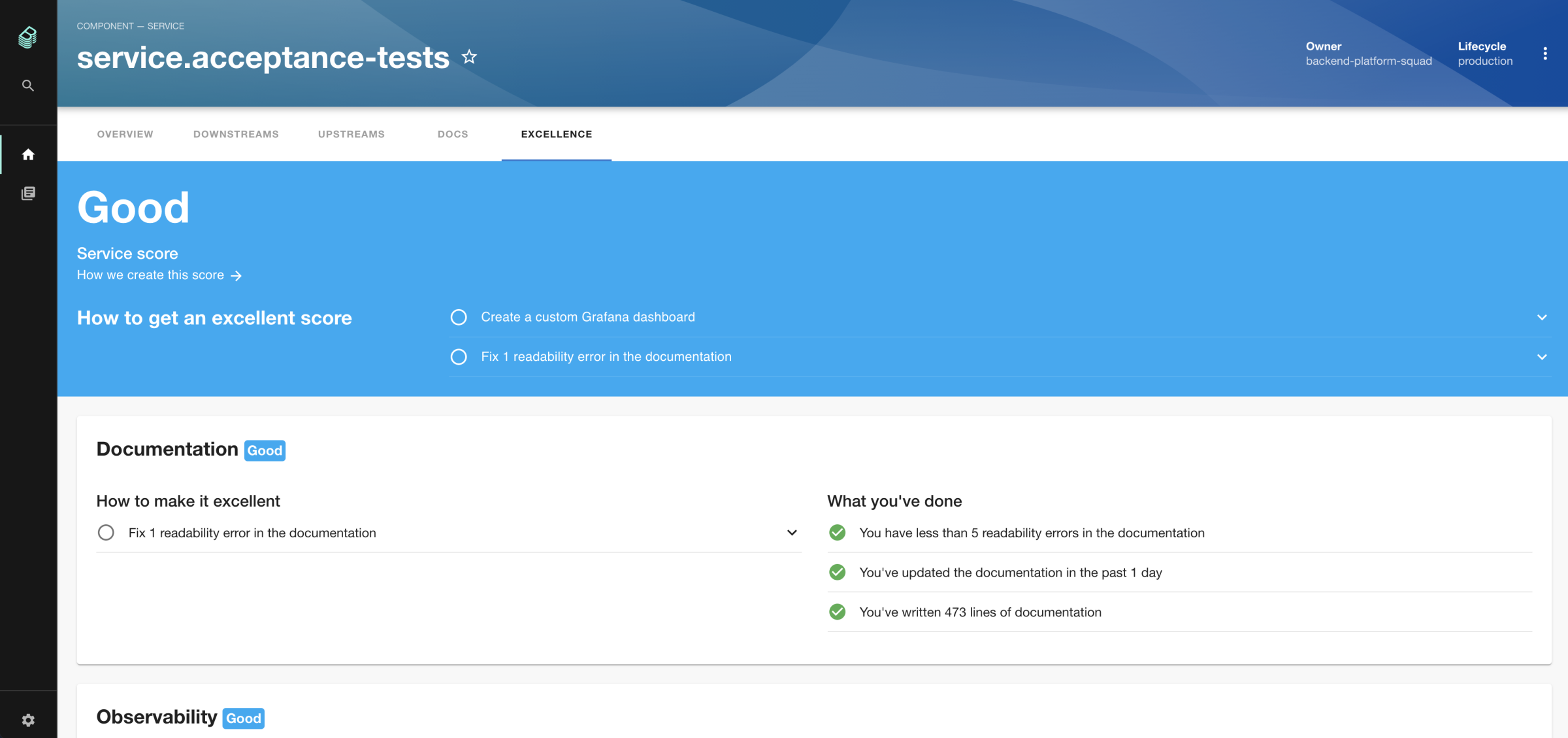Expand the Grafana dashboard item chevron
Image resolution: width=1568 pixels, height=738 pixels.
tap(1542, 318)
